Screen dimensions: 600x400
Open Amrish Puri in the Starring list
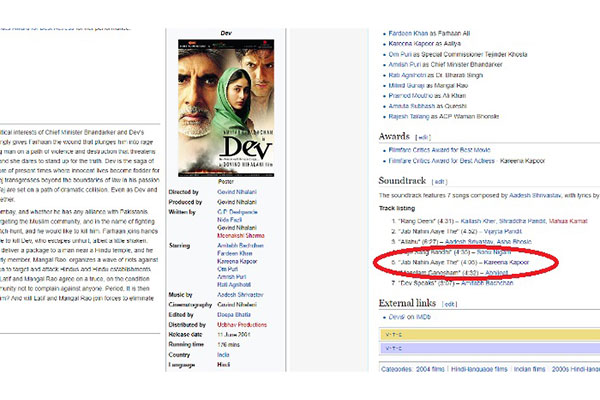pyautogui.click(x=232, y=277)
